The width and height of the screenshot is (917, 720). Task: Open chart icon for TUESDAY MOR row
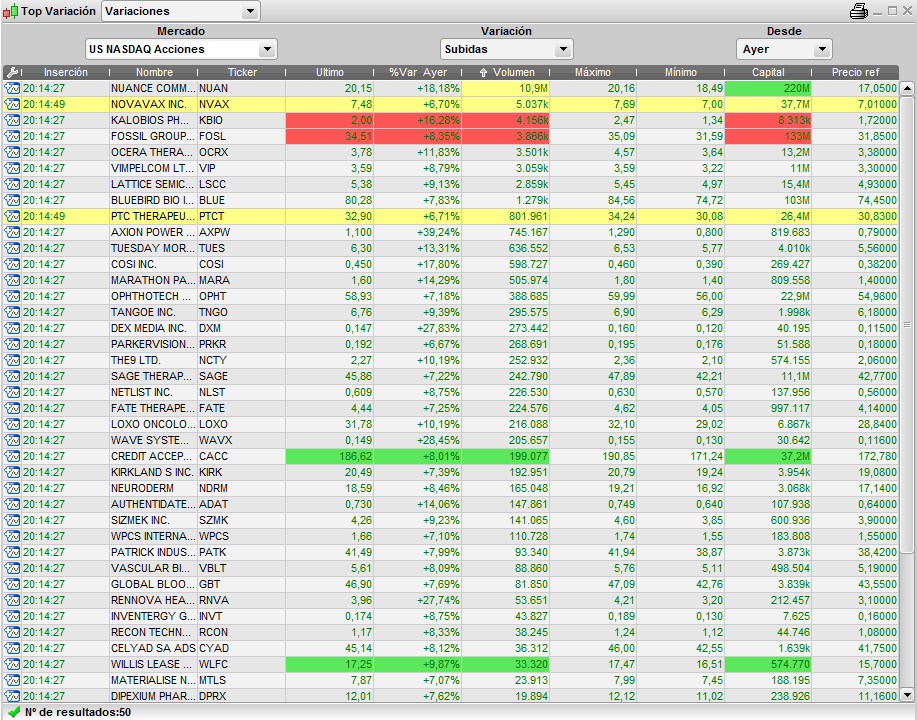point(12,248)
